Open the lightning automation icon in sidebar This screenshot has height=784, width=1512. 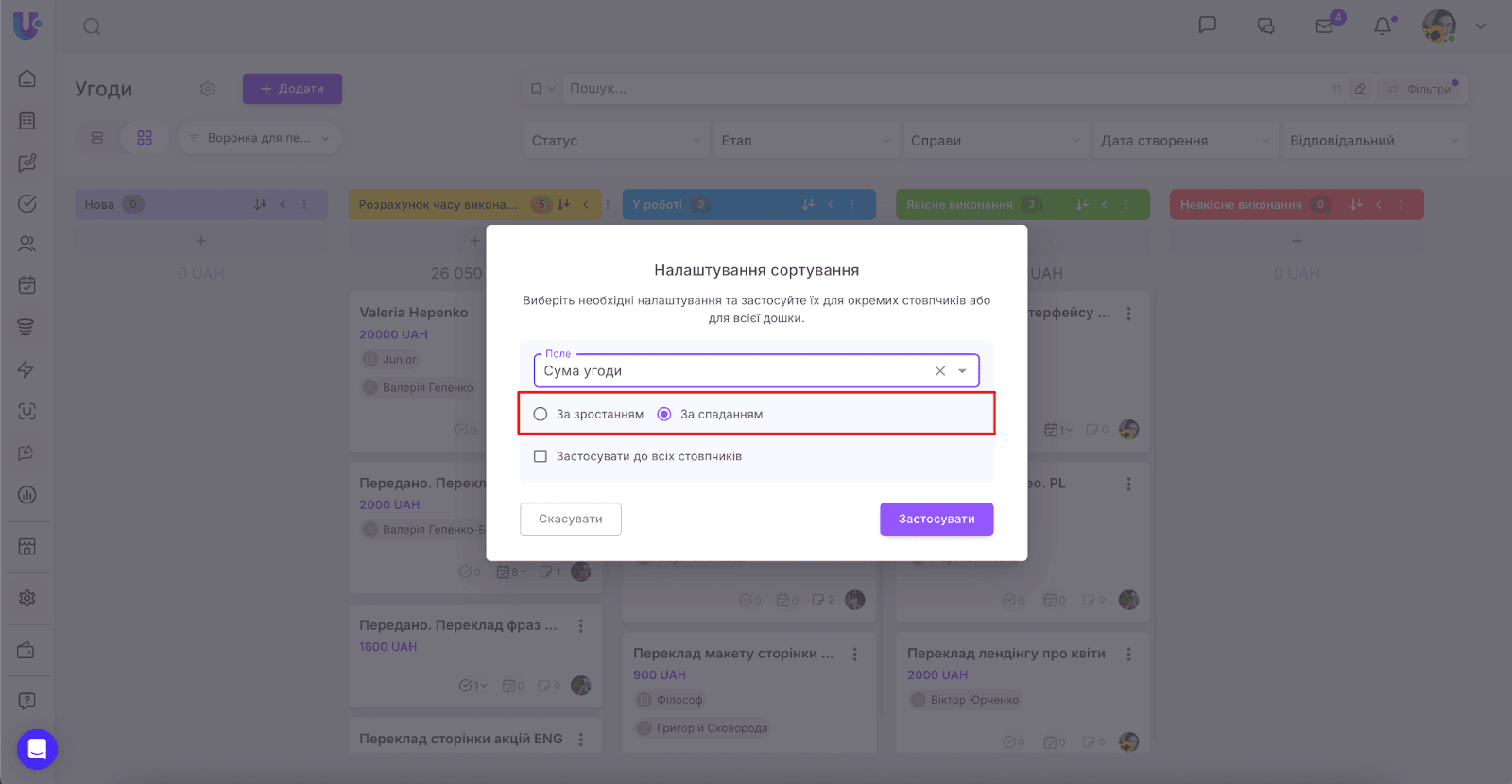point(26,369)
